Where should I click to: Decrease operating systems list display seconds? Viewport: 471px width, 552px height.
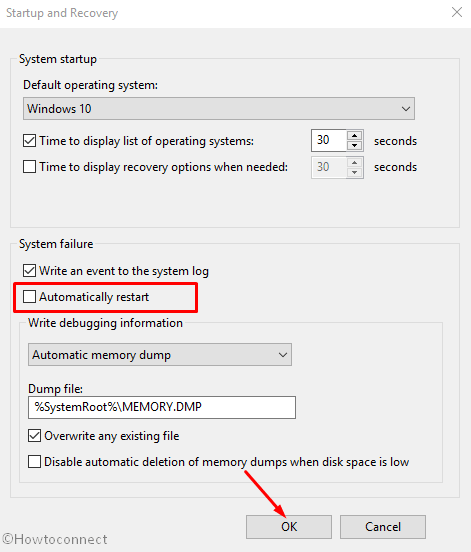pyautogui.click(x=354, y=145)
